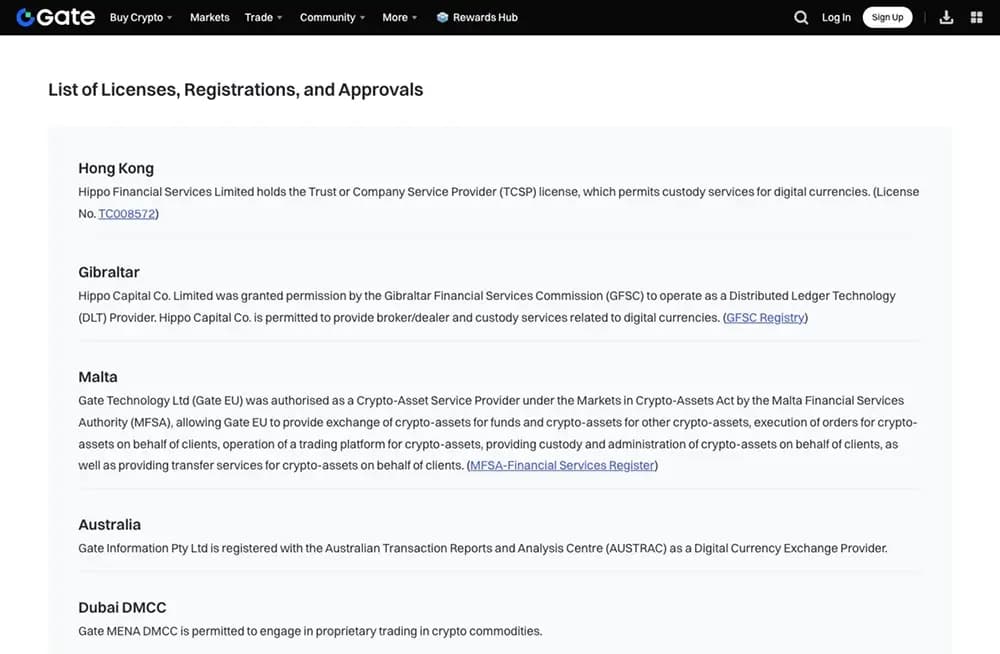Click the Gate logo icon

click(x=26, y=17)
